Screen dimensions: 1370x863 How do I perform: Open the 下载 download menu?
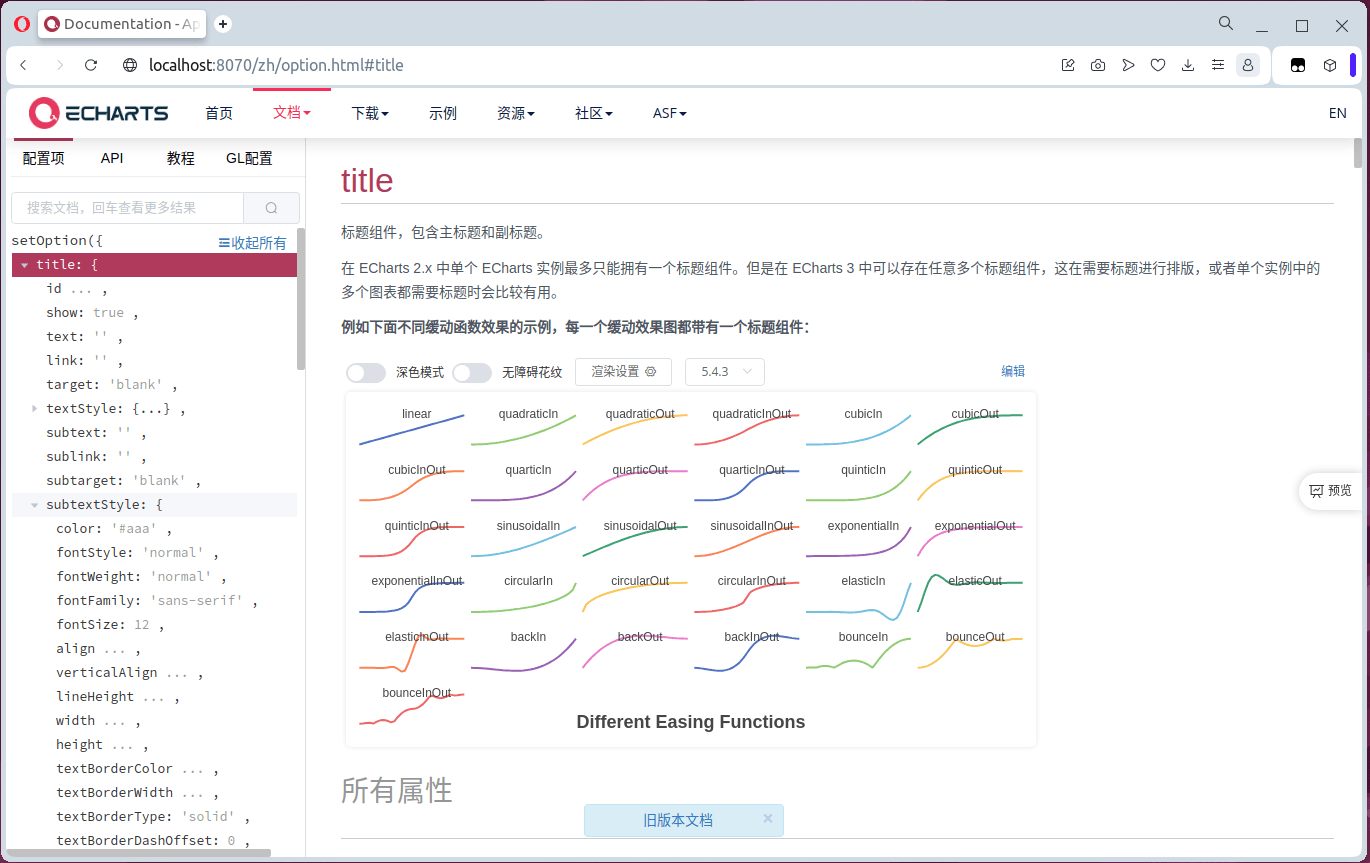(370, 113)
